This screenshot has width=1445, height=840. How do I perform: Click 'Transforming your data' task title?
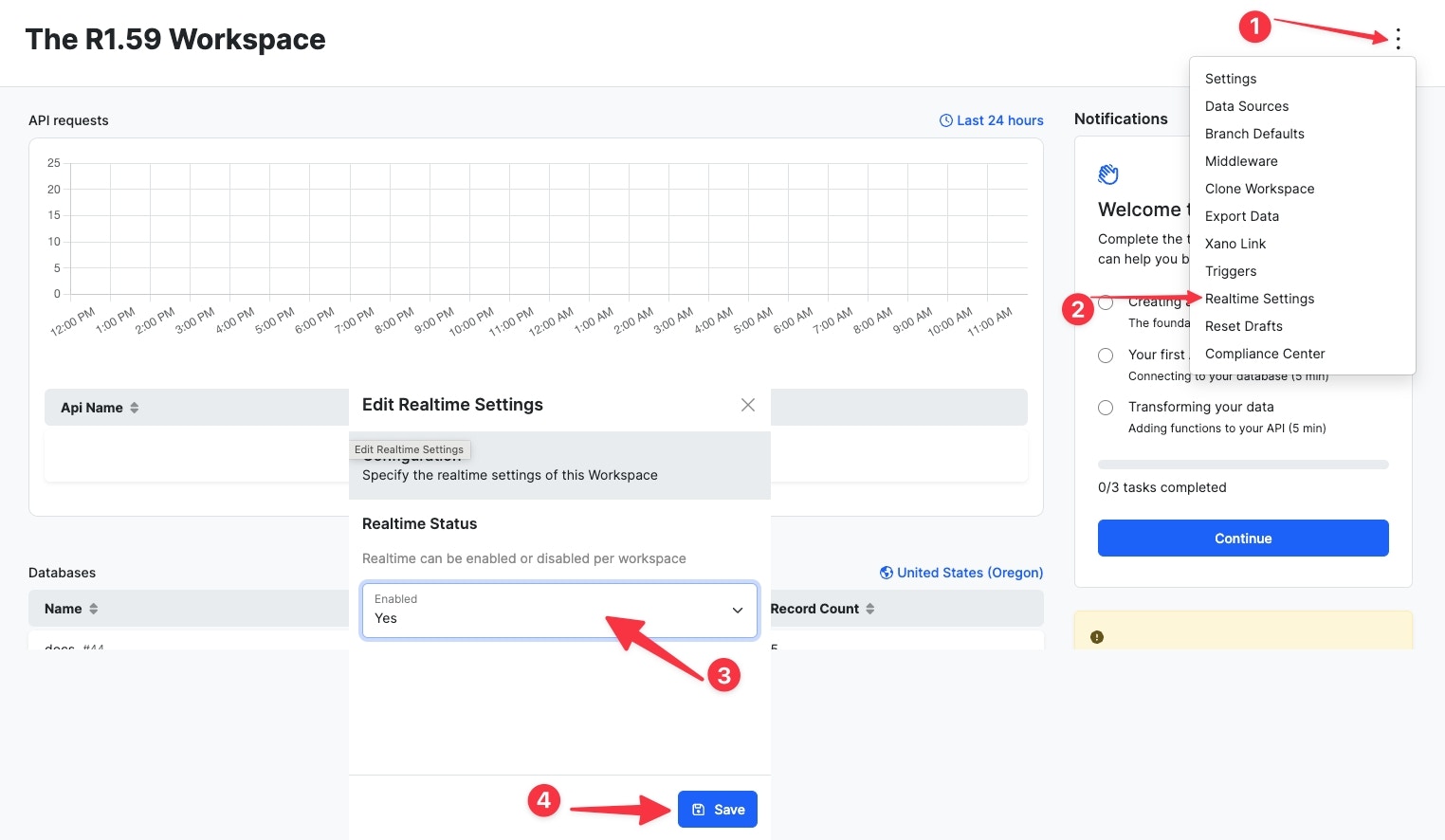click(1200, 407)
